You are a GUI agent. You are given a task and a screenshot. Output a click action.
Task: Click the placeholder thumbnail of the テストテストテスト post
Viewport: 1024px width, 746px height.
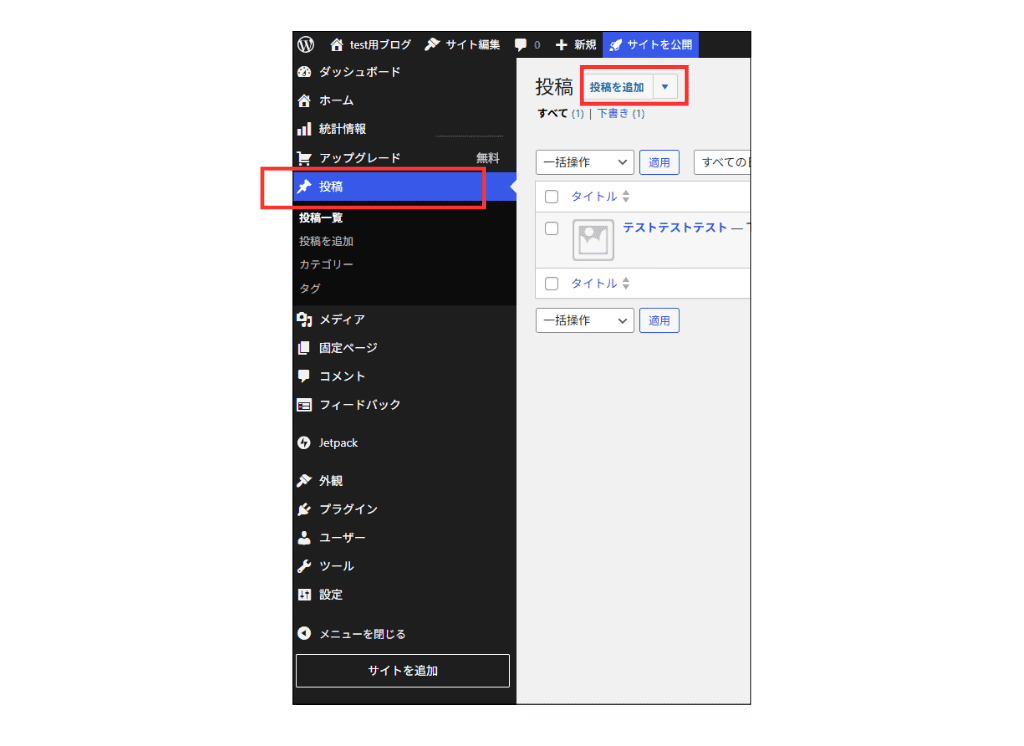point(592,240)
